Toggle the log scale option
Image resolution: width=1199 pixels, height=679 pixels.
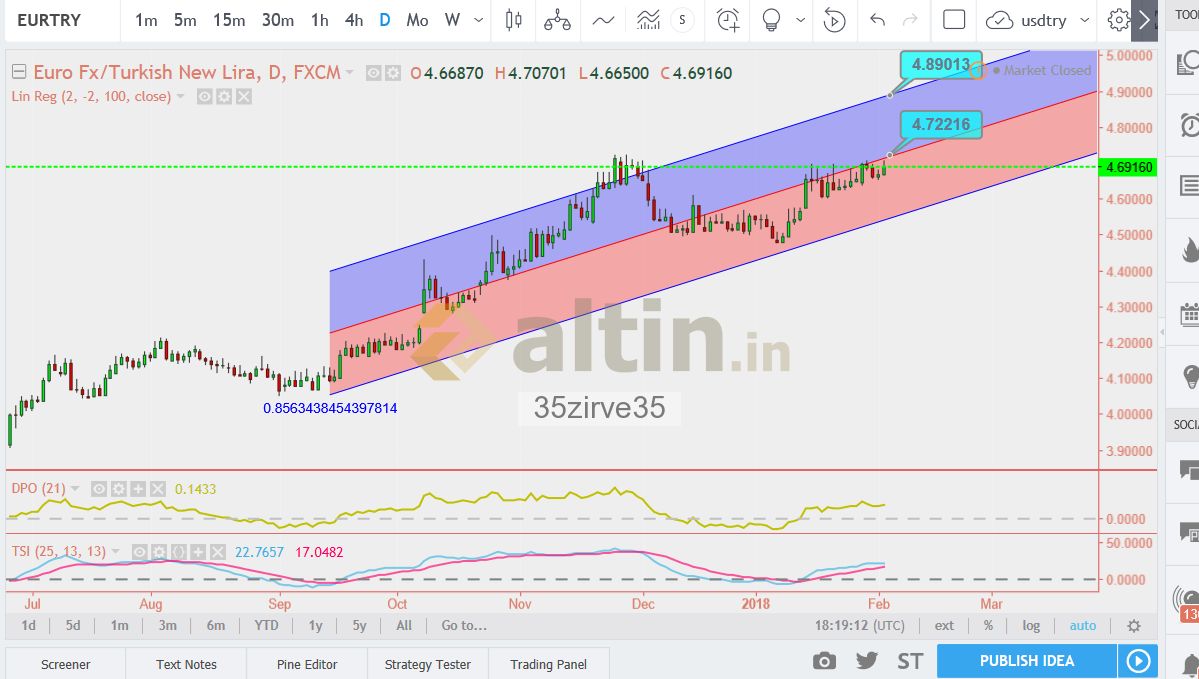tap(1031, 626)
